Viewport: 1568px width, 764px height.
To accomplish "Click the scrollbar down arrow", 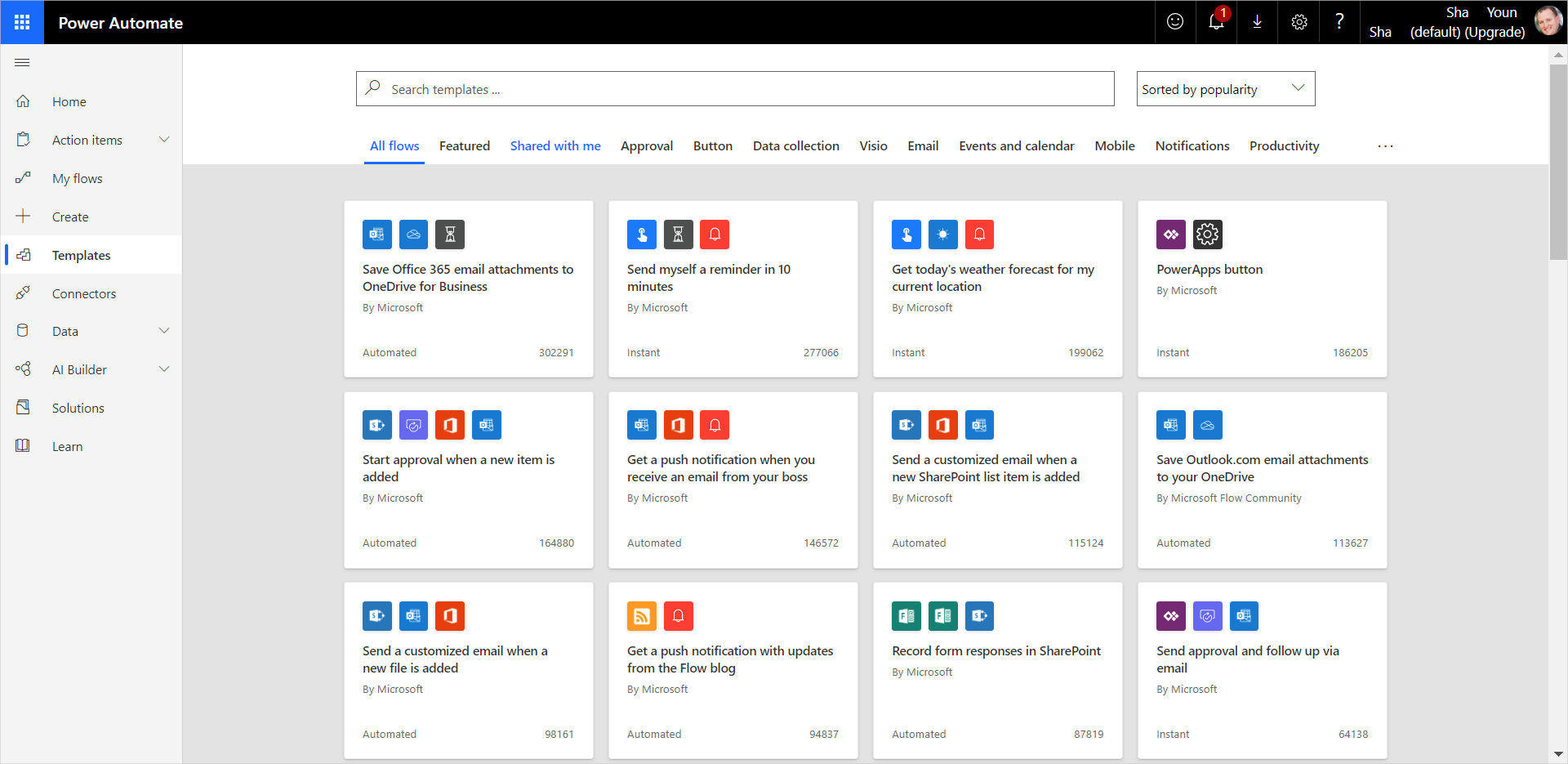I will pyautogui.click(x=1558, y=754).
